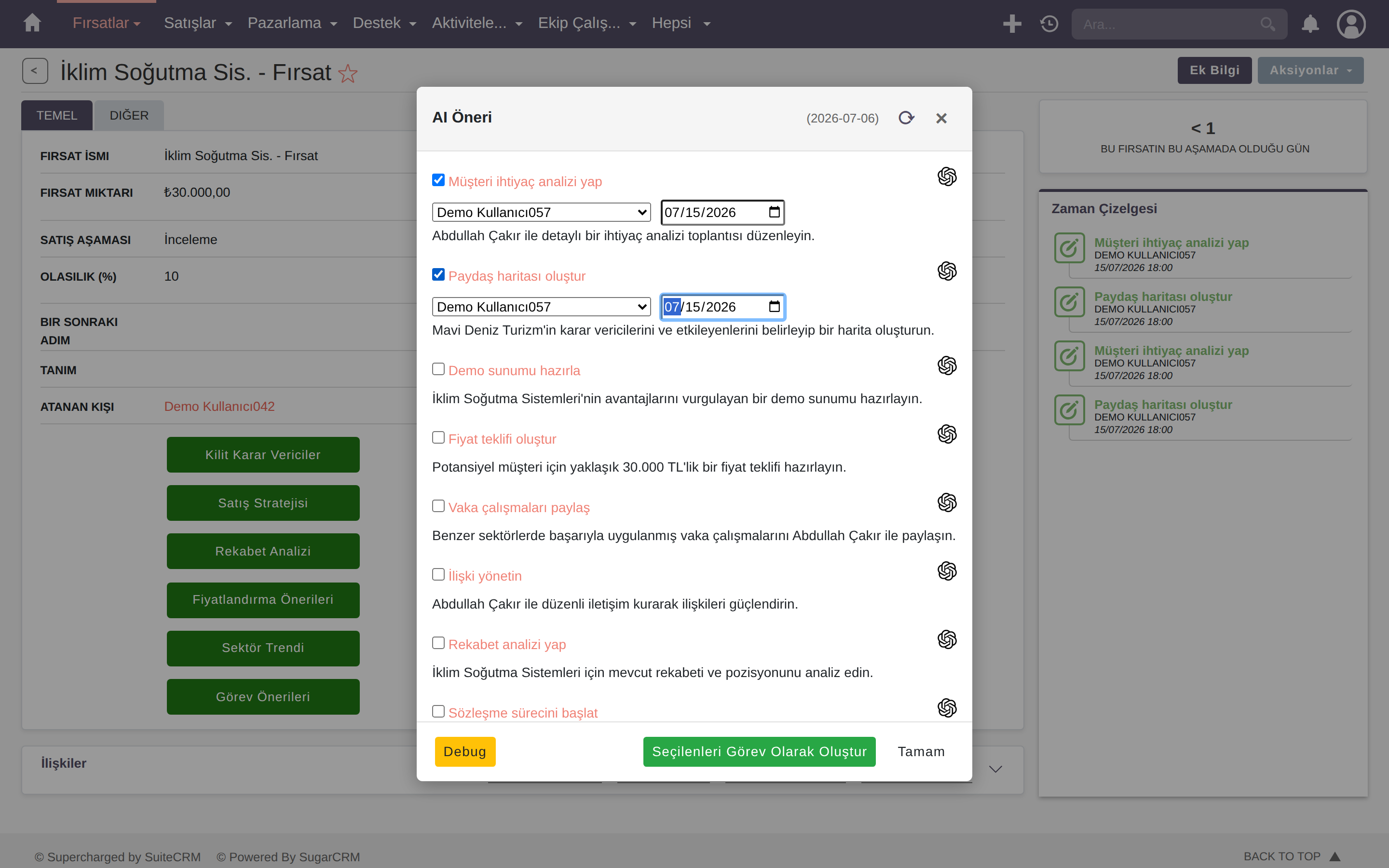The width and height of the screenshot is (1389, 868).
Task: Enable the Demo sunumu hazırla checkbox
Action: coord(438,369)
